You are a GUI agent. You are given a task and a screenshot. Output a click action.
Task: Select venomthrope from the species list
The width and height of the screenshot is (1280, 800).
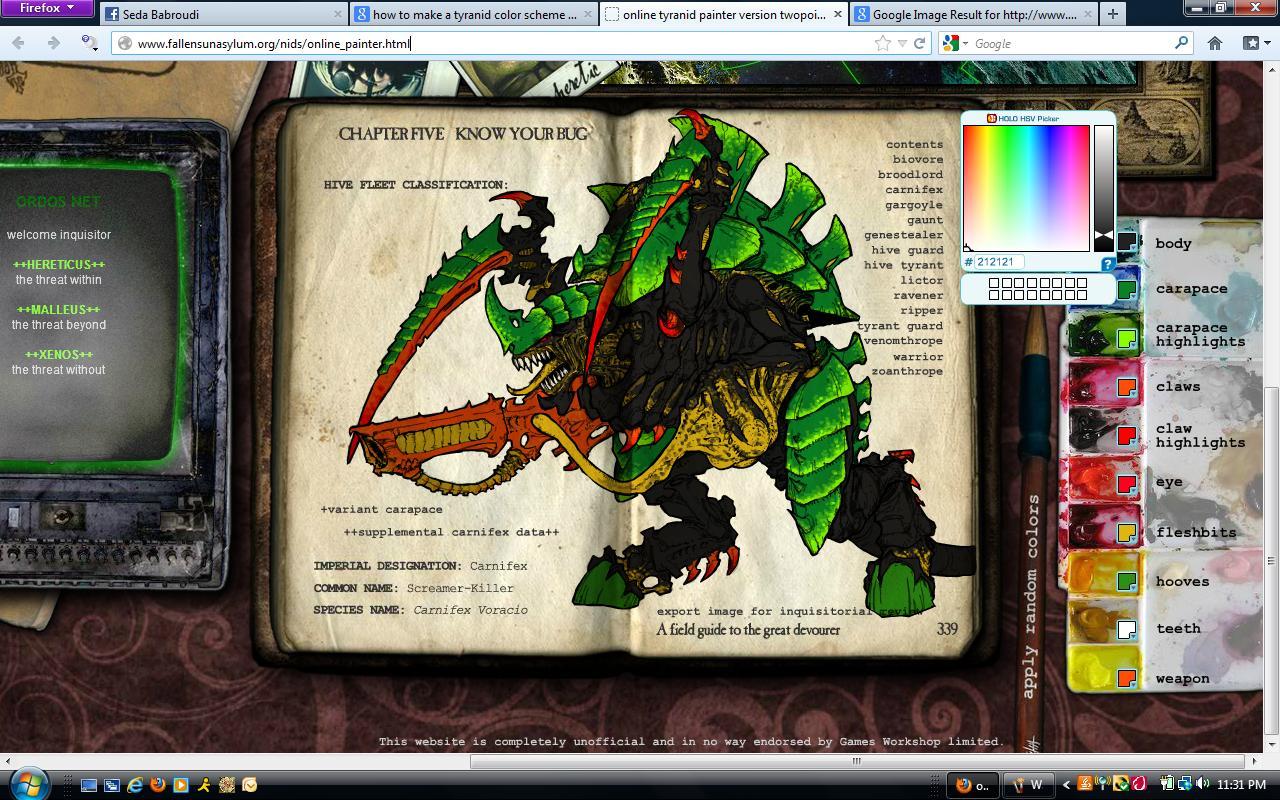pyautogui.click(x=903, y=341)
